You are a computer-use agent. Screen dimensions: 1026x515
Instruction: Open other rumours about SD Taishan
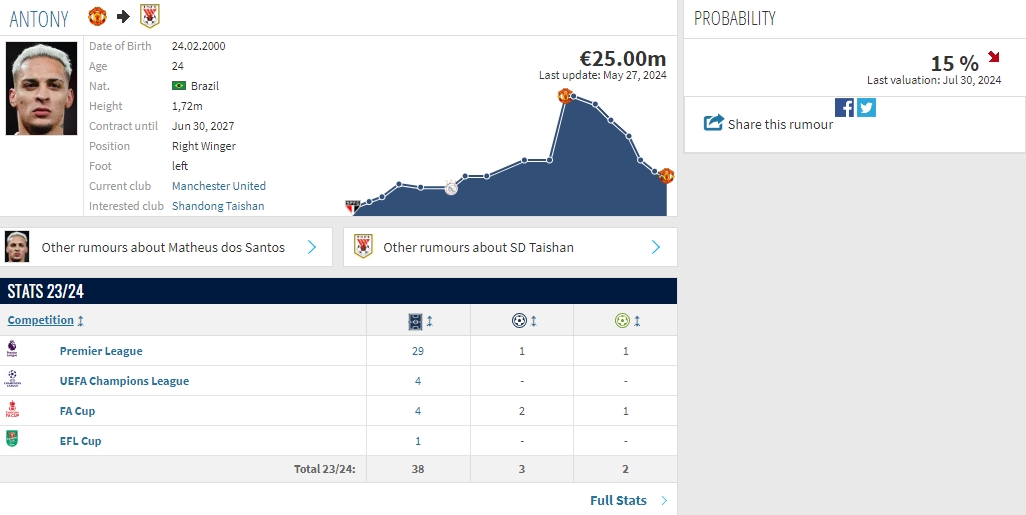[509, 247]
